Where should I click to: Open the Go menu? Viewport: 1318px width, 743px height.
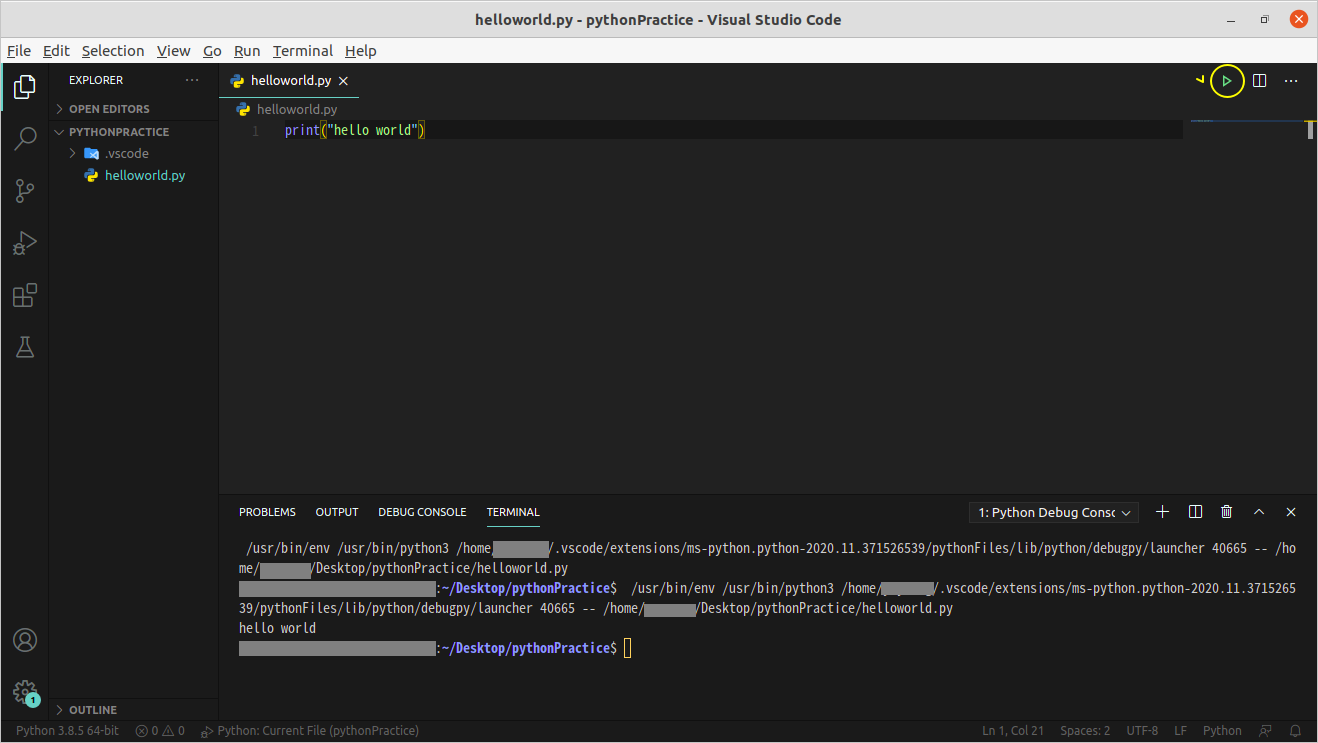click(212, 51)
